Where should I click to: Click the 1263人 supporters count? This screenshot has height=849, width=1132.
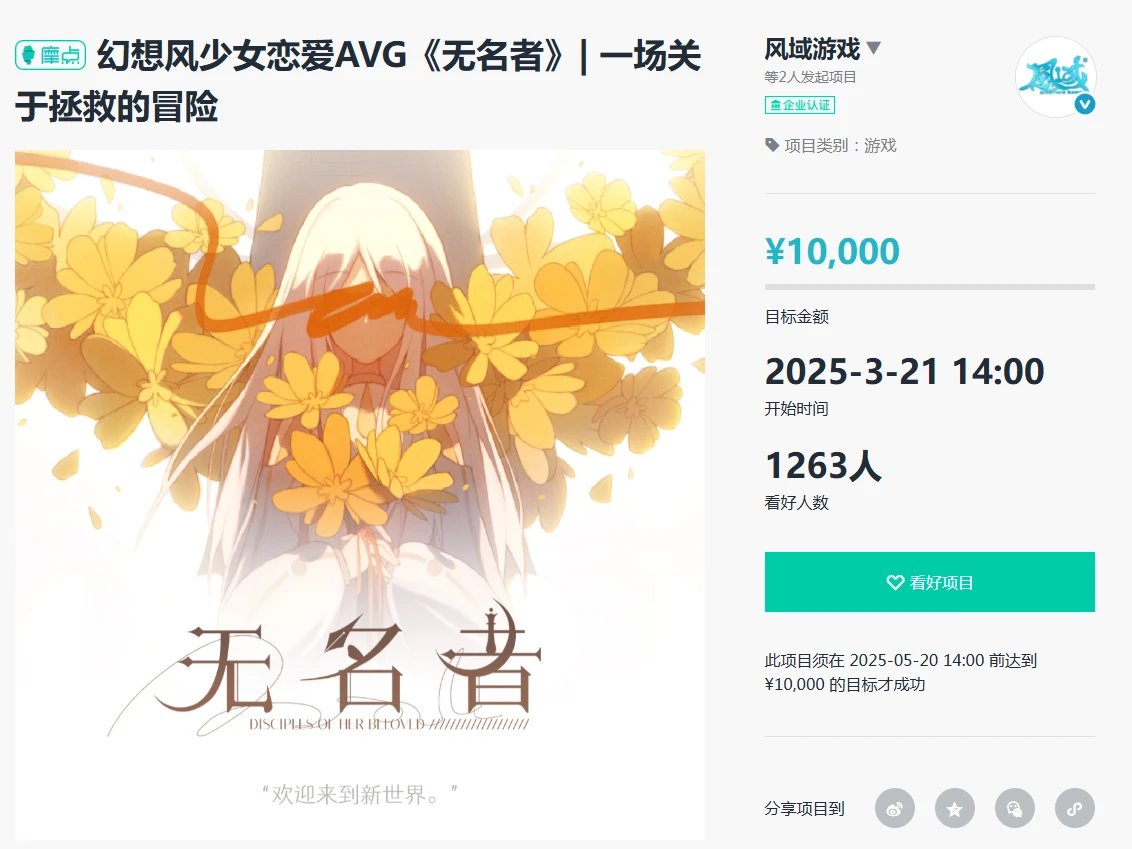click(x=823, y=466)
